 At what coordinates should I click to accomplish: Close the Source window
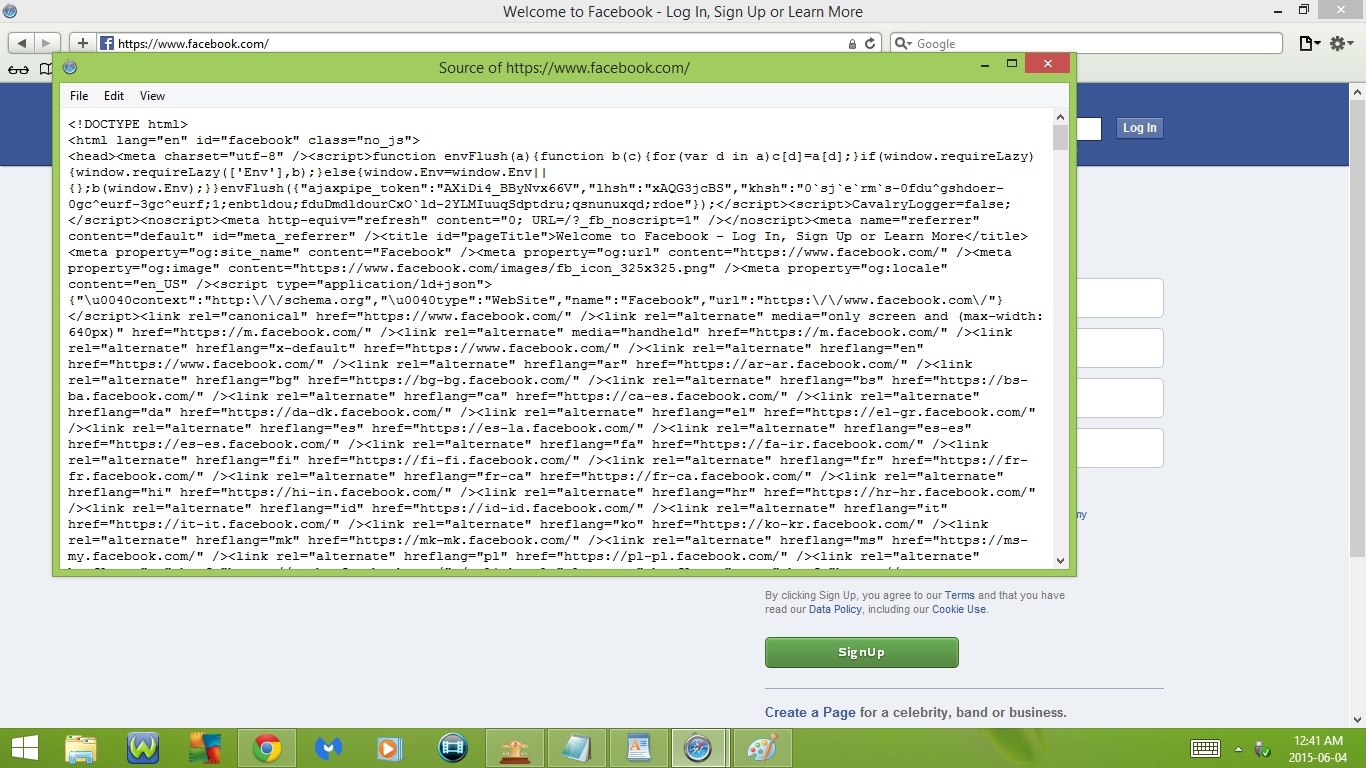pyautogui.click(x=1047, y=64)
